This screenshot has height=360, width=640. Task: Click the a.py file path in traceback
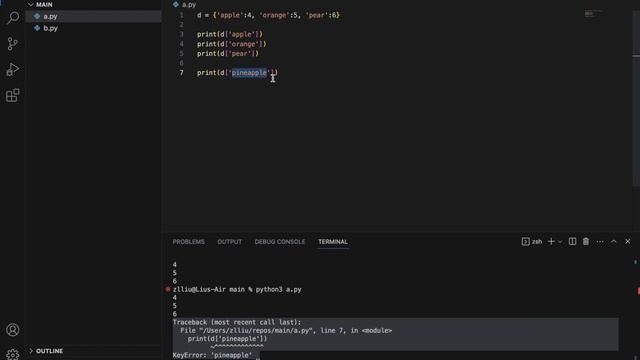(x=256, y=331)
